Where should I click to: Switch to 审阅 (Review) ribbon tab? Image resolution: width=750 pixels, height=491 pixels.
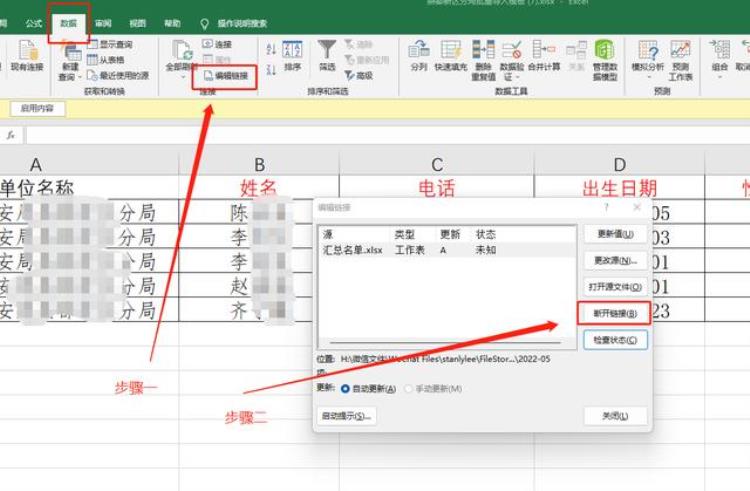103,22
